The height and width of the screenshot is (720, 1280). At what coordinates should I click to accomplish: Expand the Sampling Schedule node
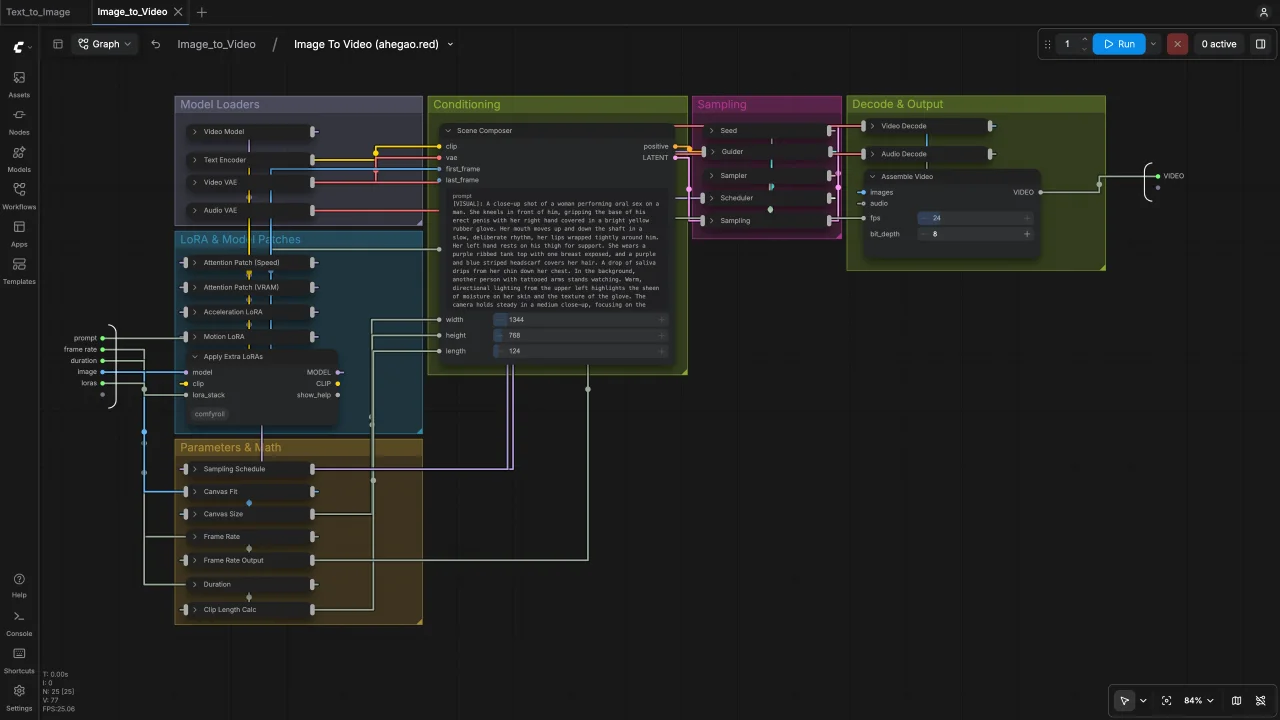coord(195,469)
